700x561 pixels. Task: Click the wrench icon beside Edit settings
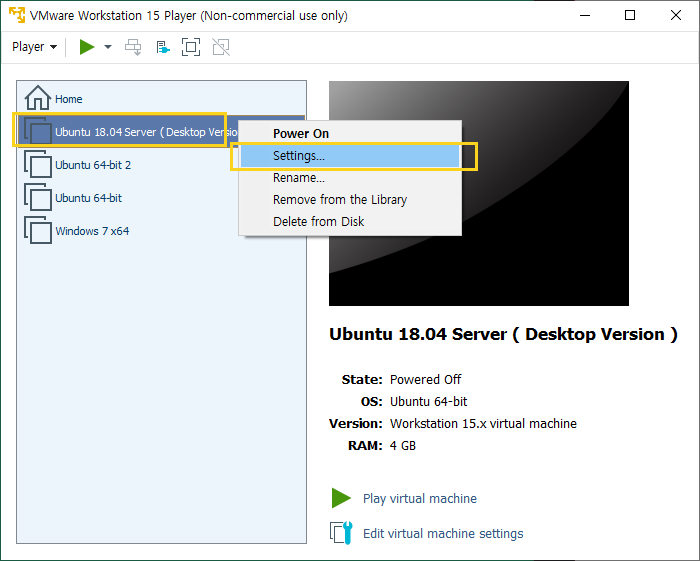pyautogui.click(x=341, y=533)
